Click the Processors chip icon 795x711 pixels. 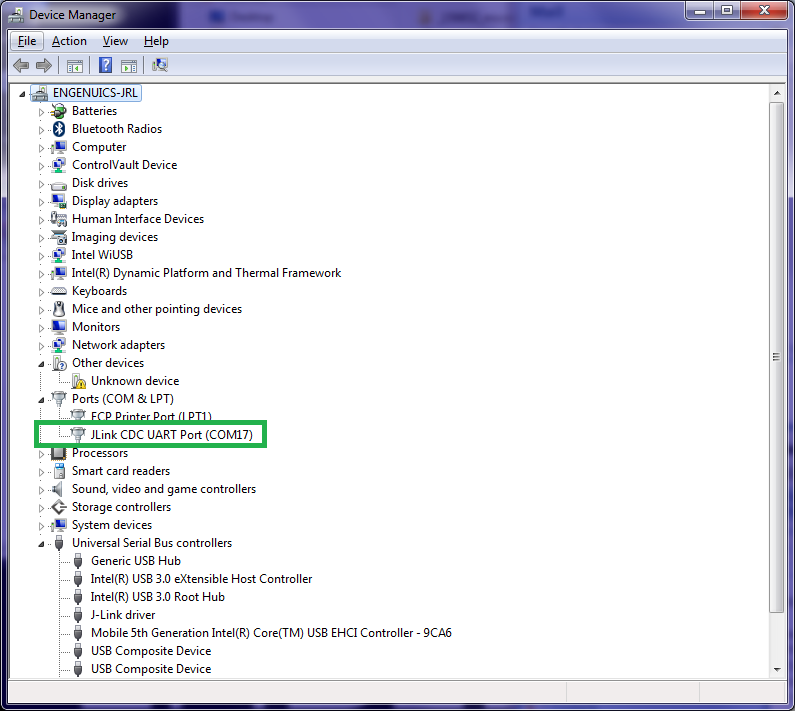point(59,453)
